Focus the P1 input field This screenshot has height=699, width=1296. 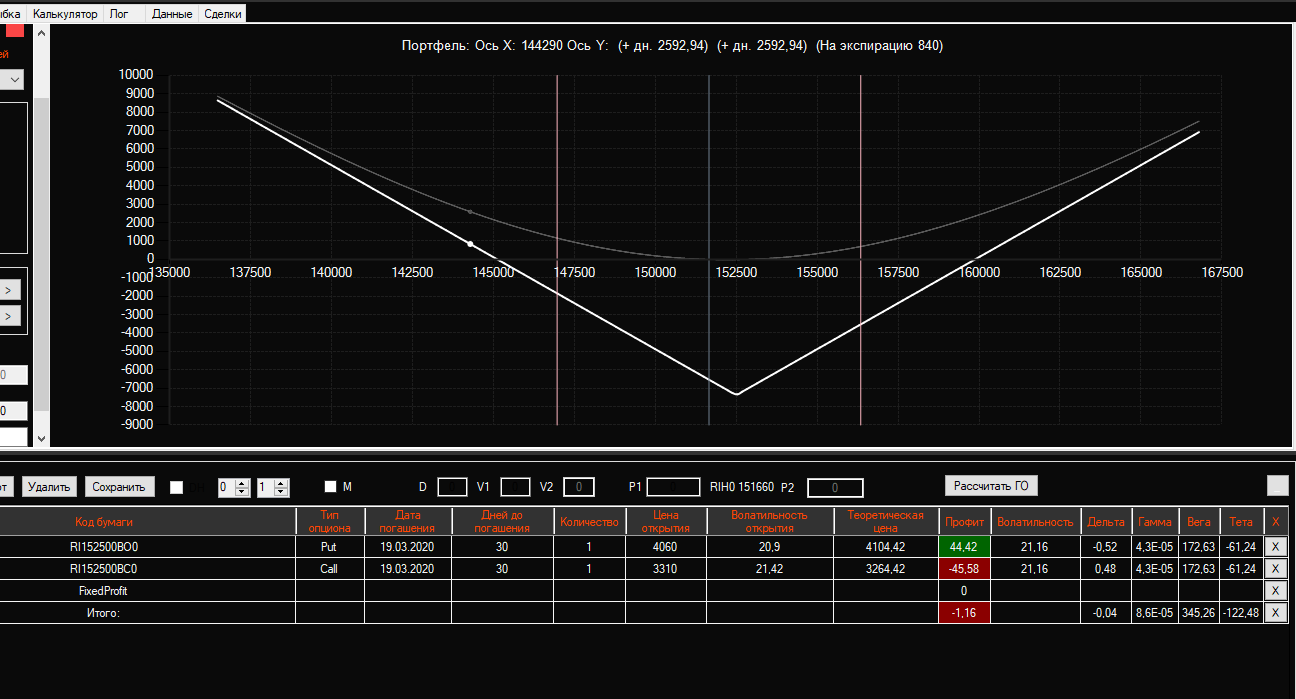click(673, 487)
